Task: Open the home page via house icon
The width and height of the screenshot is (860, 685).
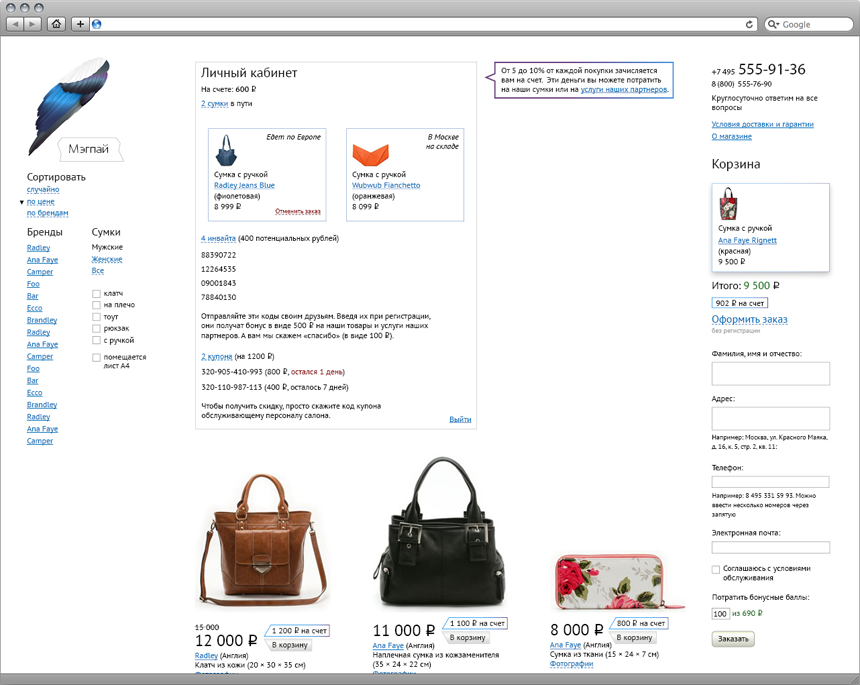Action: tap(56, 24)
